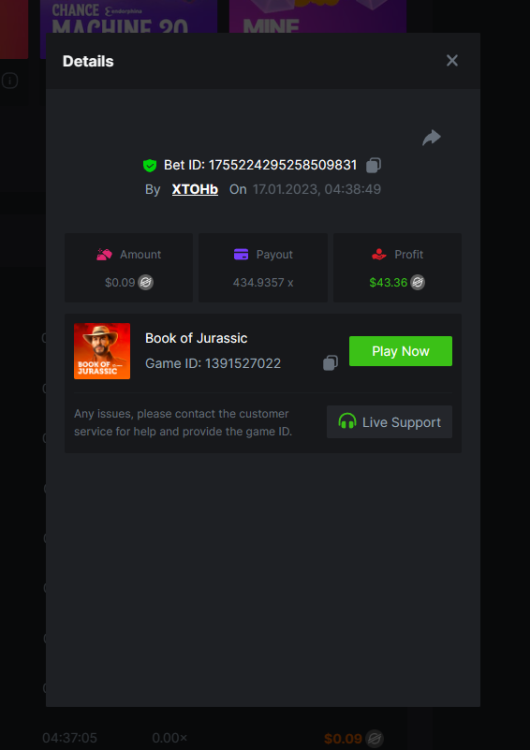Select the Mine game banner

pos(318,17)
